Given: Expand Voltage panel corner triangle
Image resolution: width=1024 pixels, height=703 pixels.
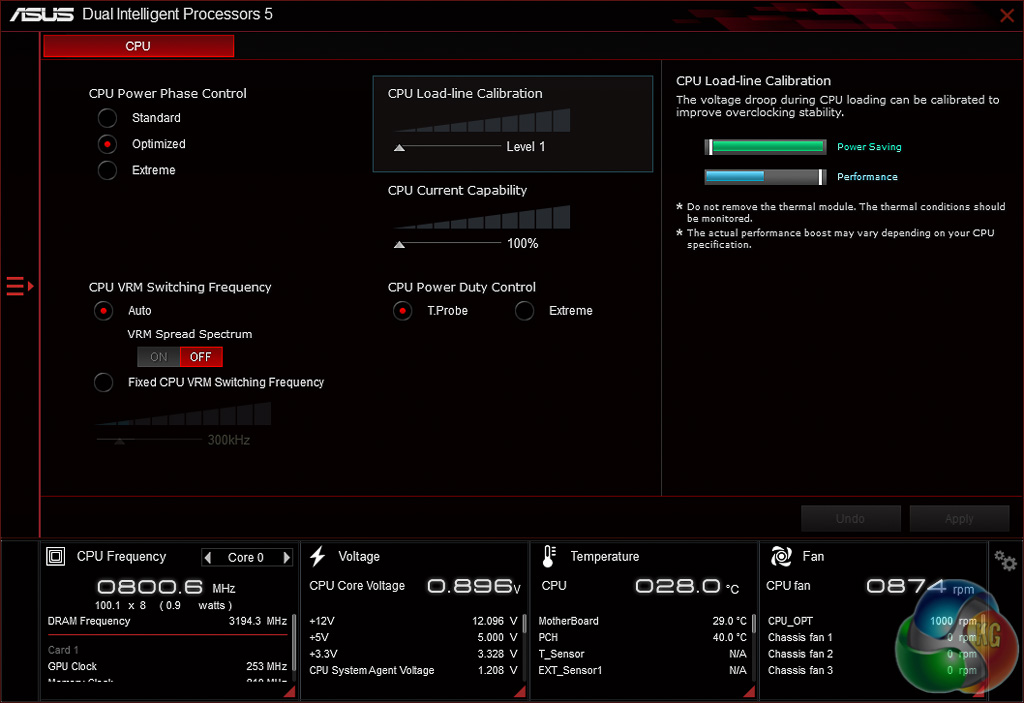Looking at the screenshot, I should click(520, 691).
